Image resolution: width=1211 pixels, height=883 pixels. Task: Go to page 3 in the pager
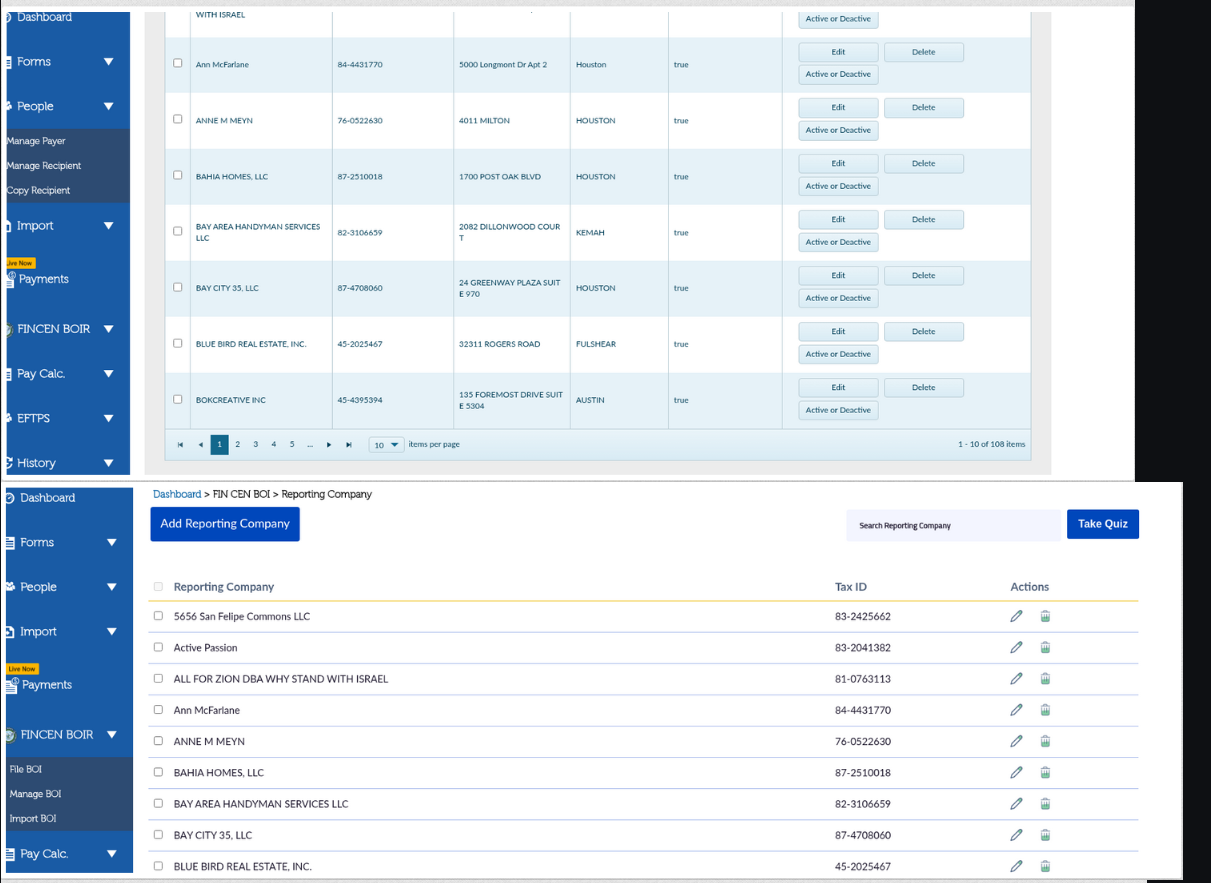click(x=255, y=445)
